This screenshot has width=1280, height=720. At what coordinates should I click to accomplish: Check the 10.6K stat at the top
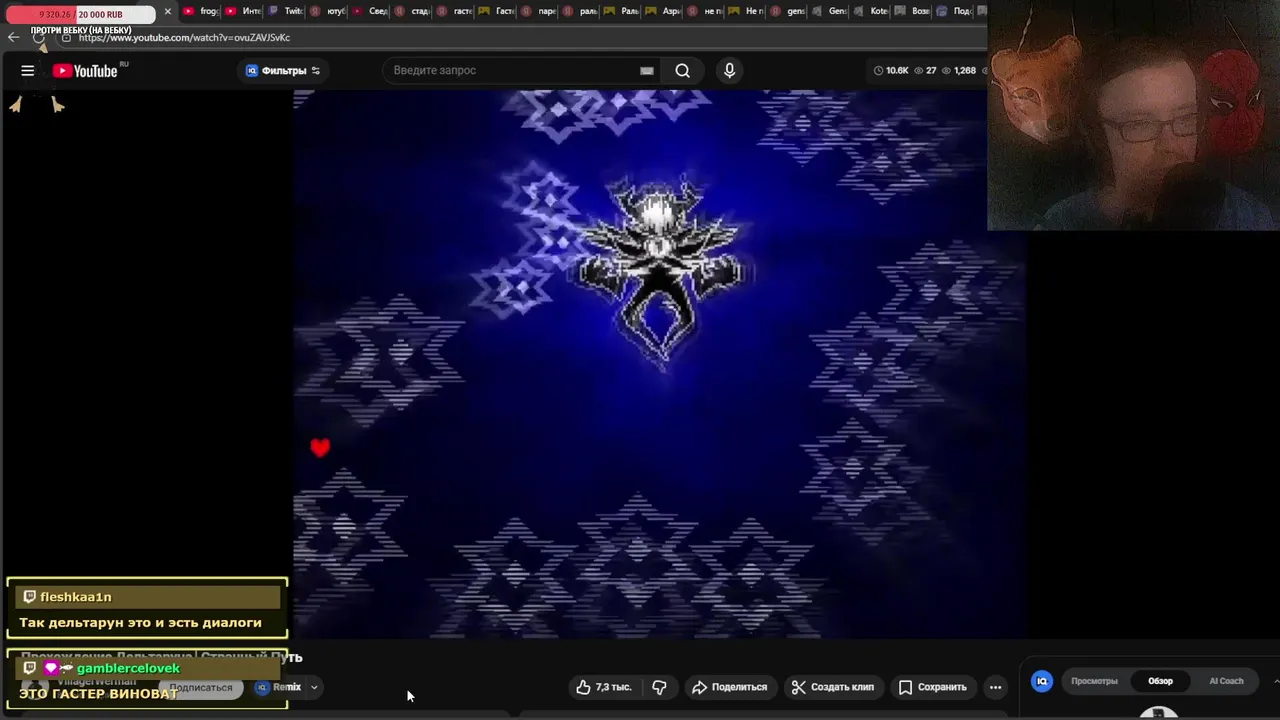(x=891, y=71)
